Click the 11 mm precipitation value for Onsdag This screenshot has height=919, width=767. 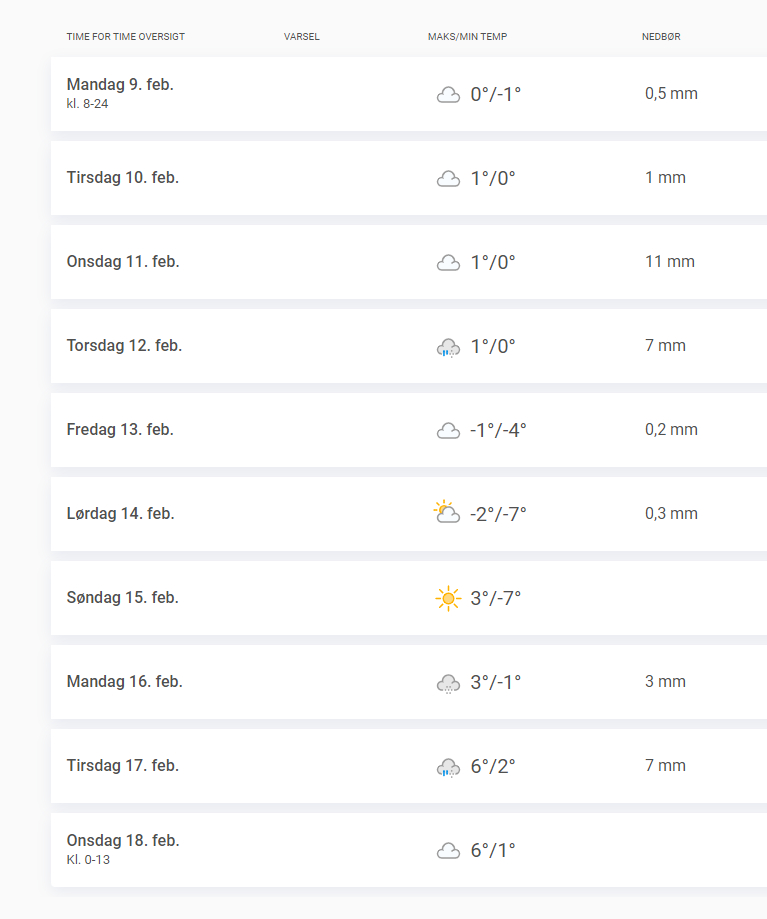tap(670, 262)
